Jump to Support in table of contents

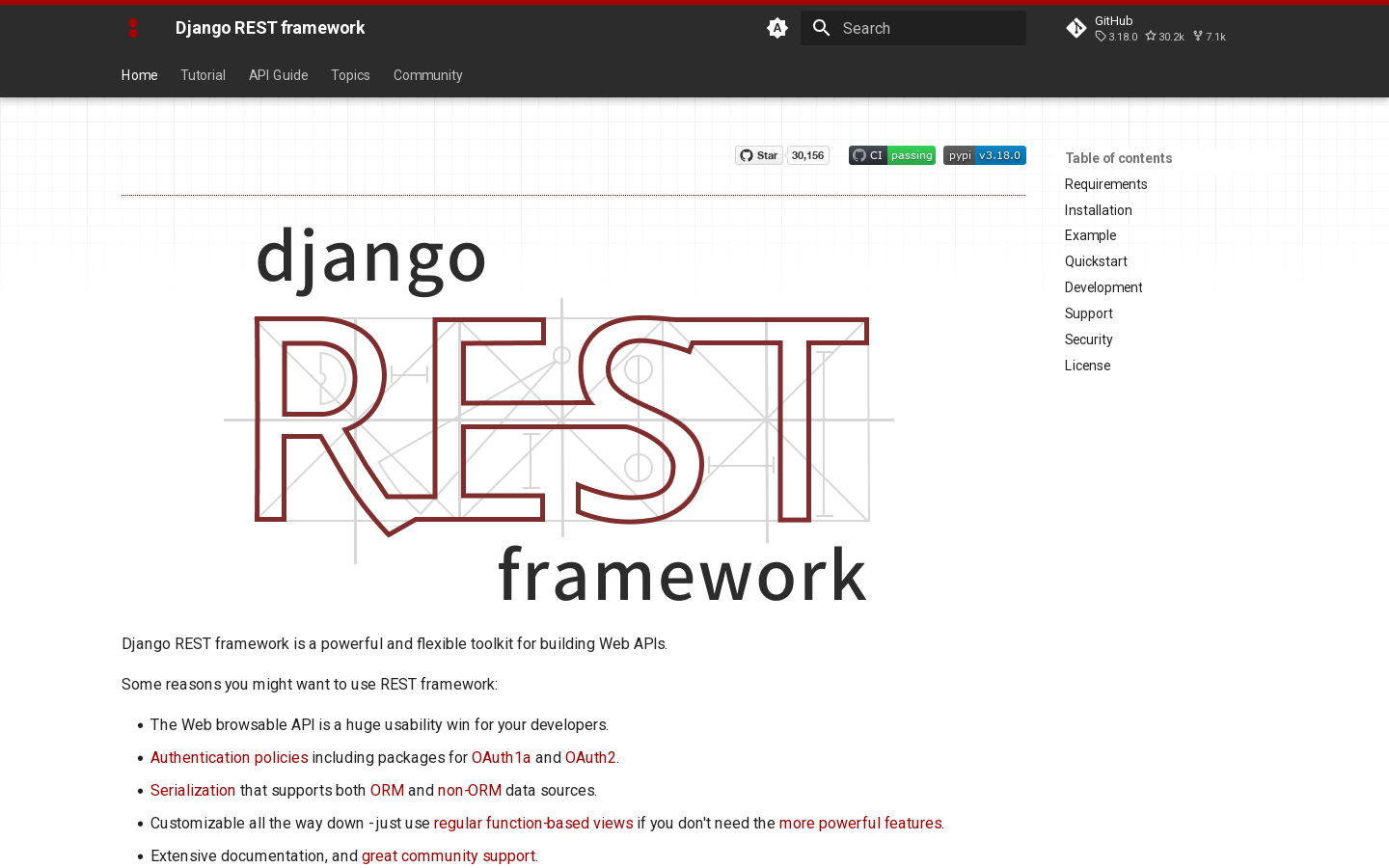[1089, 313]
